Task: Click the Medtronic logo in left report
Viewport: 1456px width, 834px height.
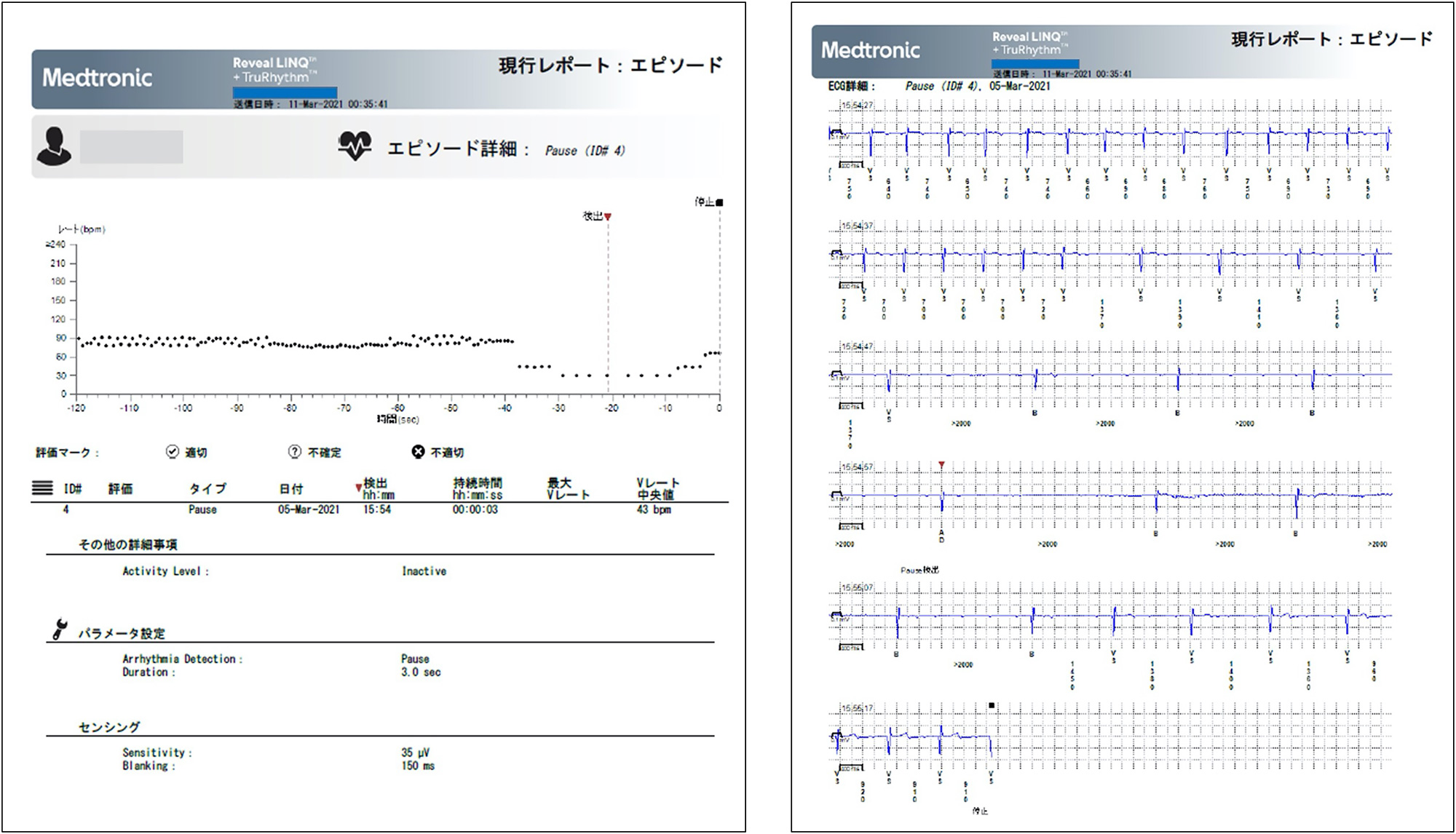Action: 97,78
